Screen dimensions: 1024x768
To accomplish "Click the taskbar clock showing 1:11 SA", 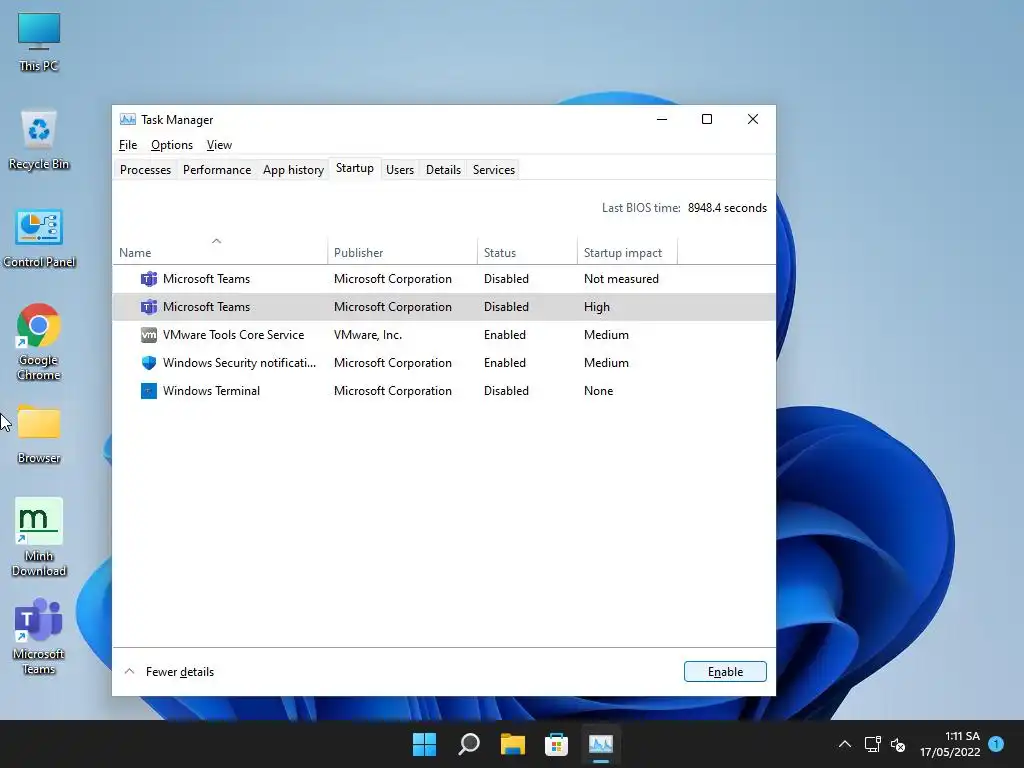I will [950, 744].
